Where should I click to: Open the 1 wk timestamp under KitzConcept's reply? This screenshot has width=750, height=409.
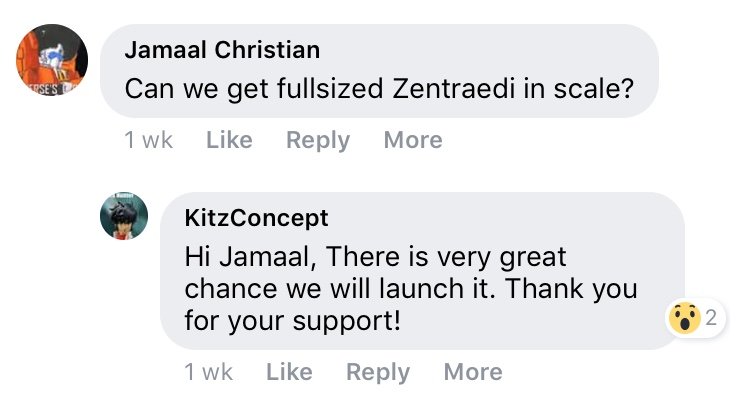point(209,372)
